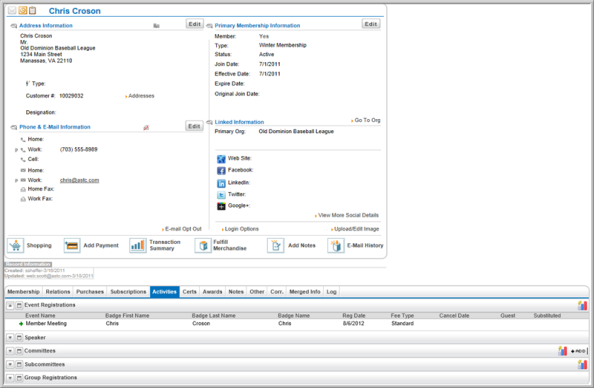The height and width of the screenshot is (388, 594).
Task: Click the Linked Information section icon
Action: coord(209,122)
